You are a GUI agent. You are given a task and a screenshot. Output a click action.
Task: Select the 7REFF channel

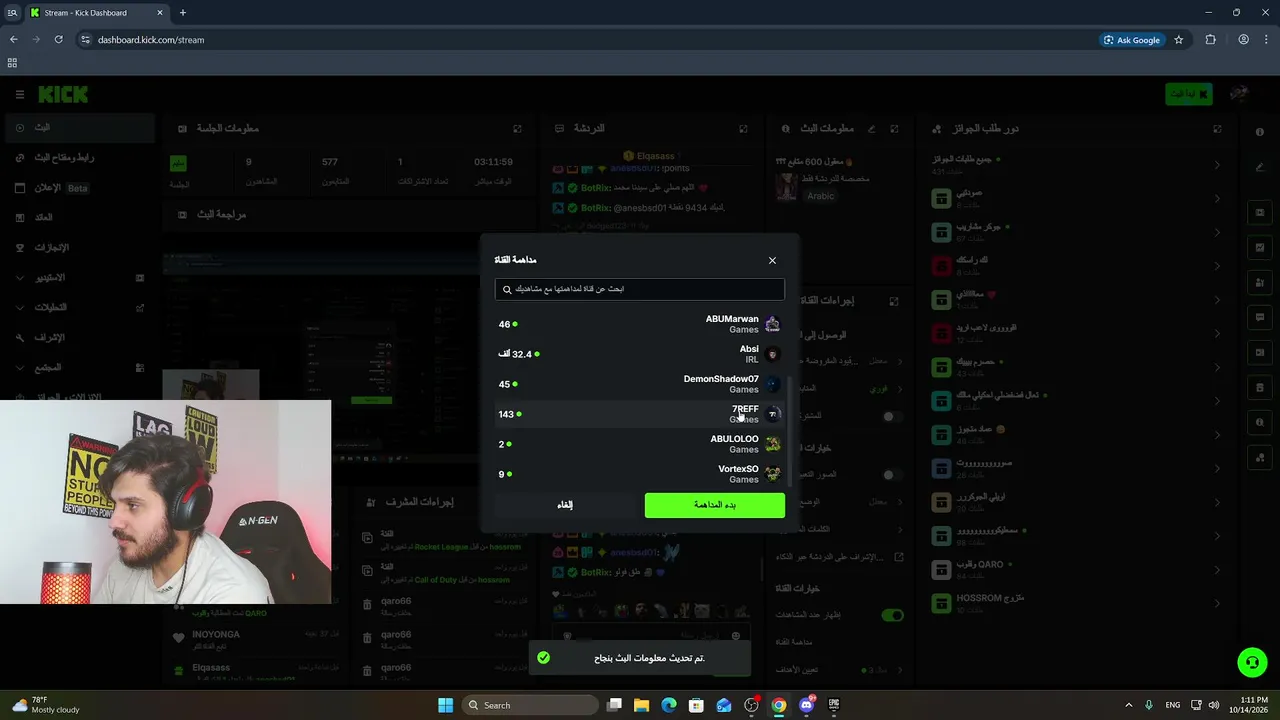[x=640, y=414]
